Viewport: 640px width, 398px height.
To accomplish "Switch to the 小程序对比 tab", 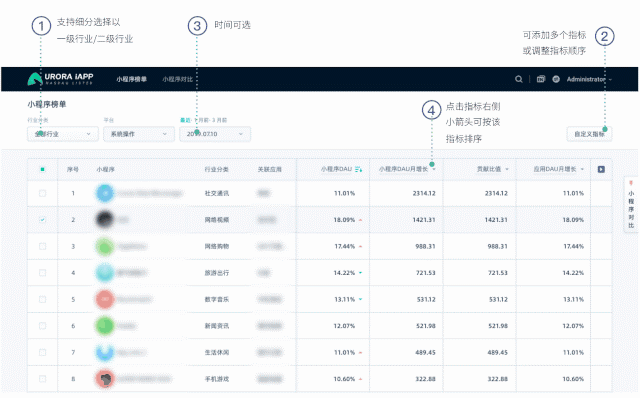I will [x=178, y=79].
